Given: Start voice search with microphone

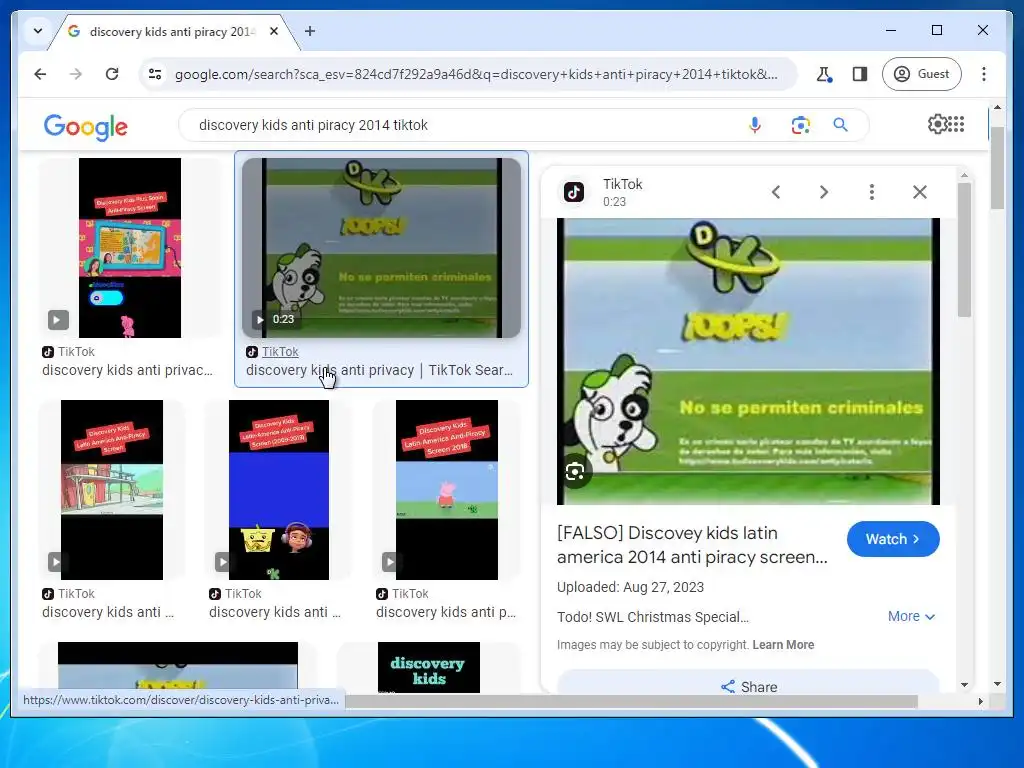Looking at the screenshot, I should click(x=754, y=125).
